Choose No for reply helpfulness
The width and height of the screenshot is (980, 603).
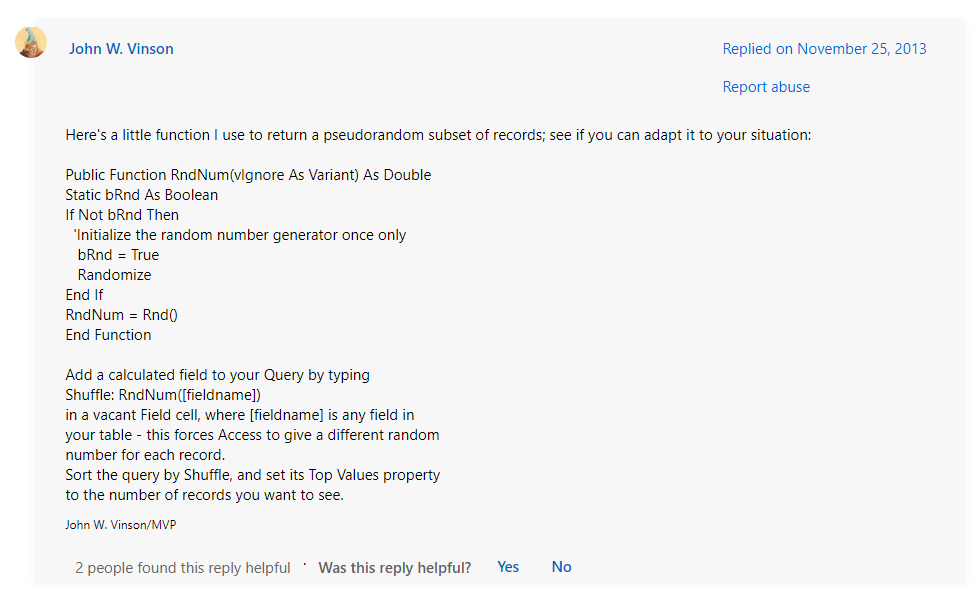[x=561, y=567]
